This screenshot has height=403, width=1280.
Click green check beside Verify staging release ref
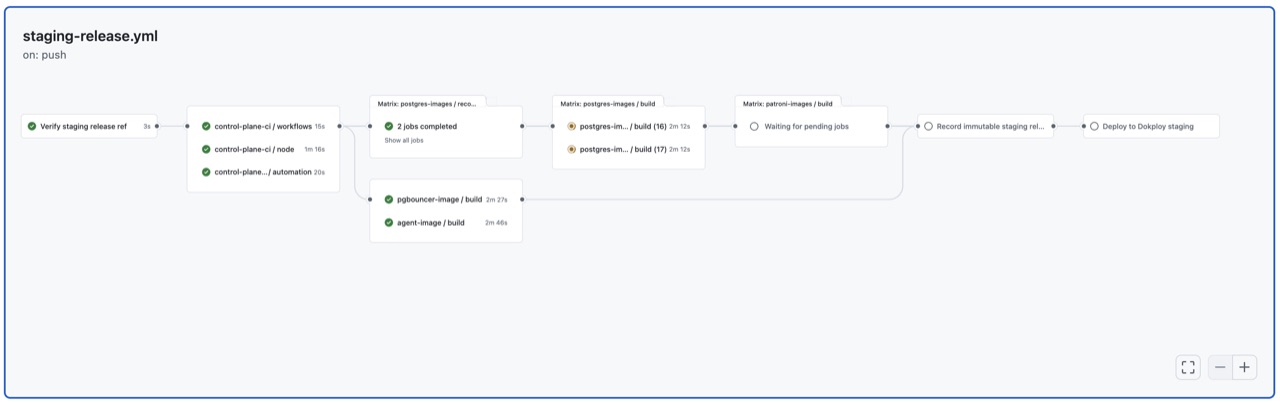(x=32, y=127)
